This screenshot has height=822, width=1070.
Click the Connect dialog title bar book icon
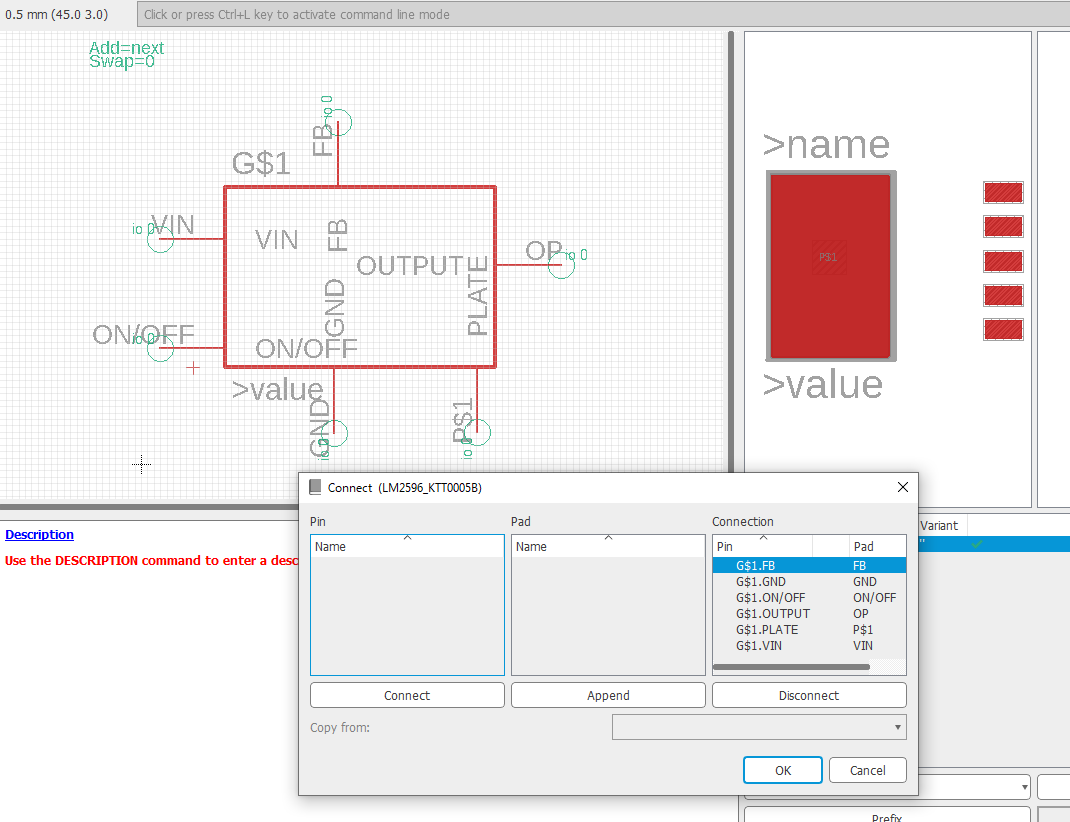coord(316,487)
